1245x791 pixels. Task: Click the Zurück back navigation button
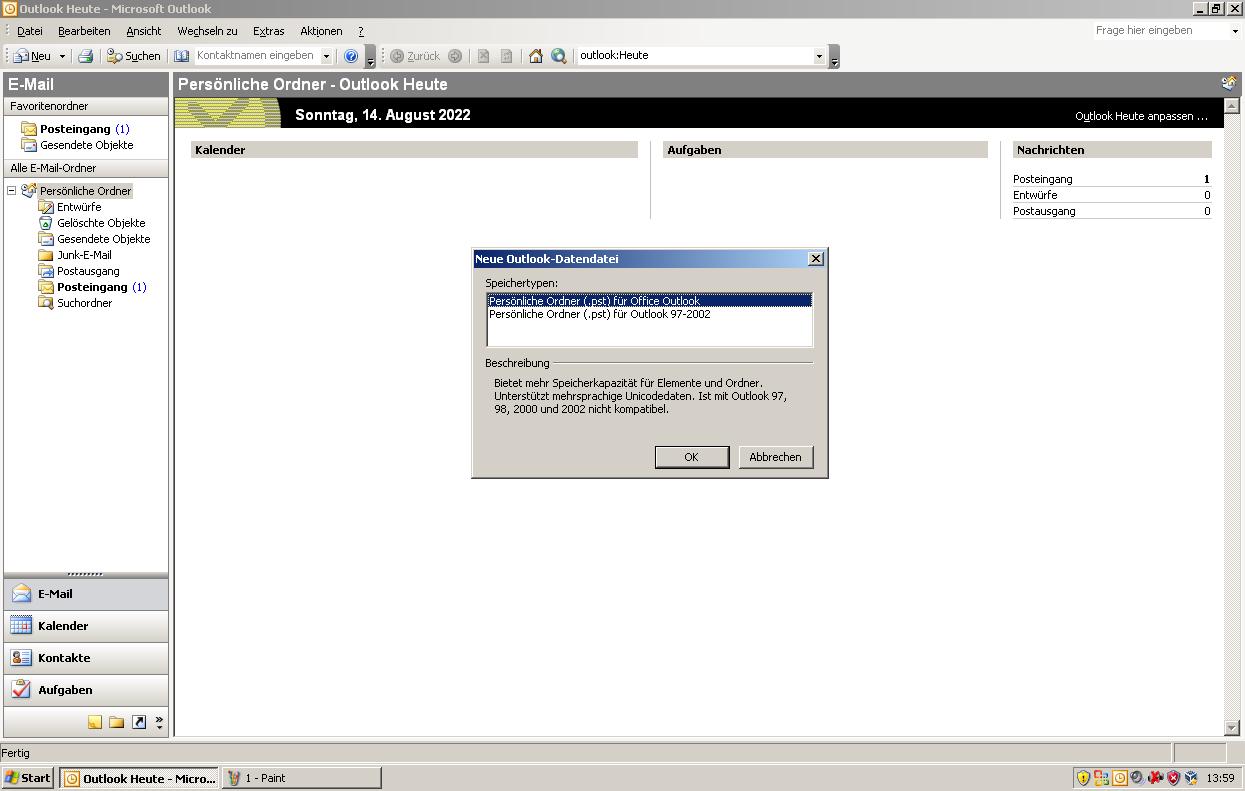click(x=415, y=56)
